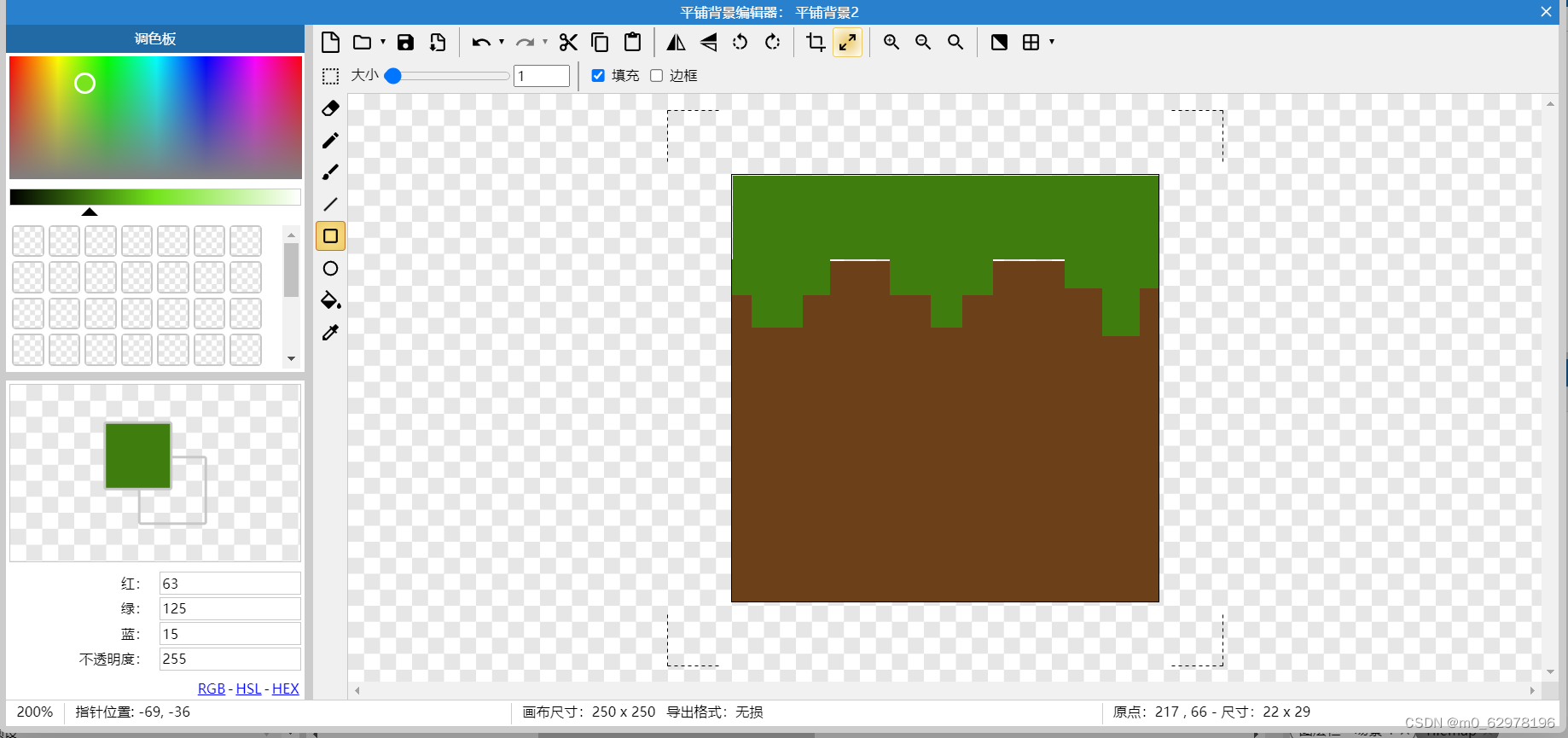1568x738 pixels.
Task: Toggle the transparency background icon
Action: (x=999, y=42)
